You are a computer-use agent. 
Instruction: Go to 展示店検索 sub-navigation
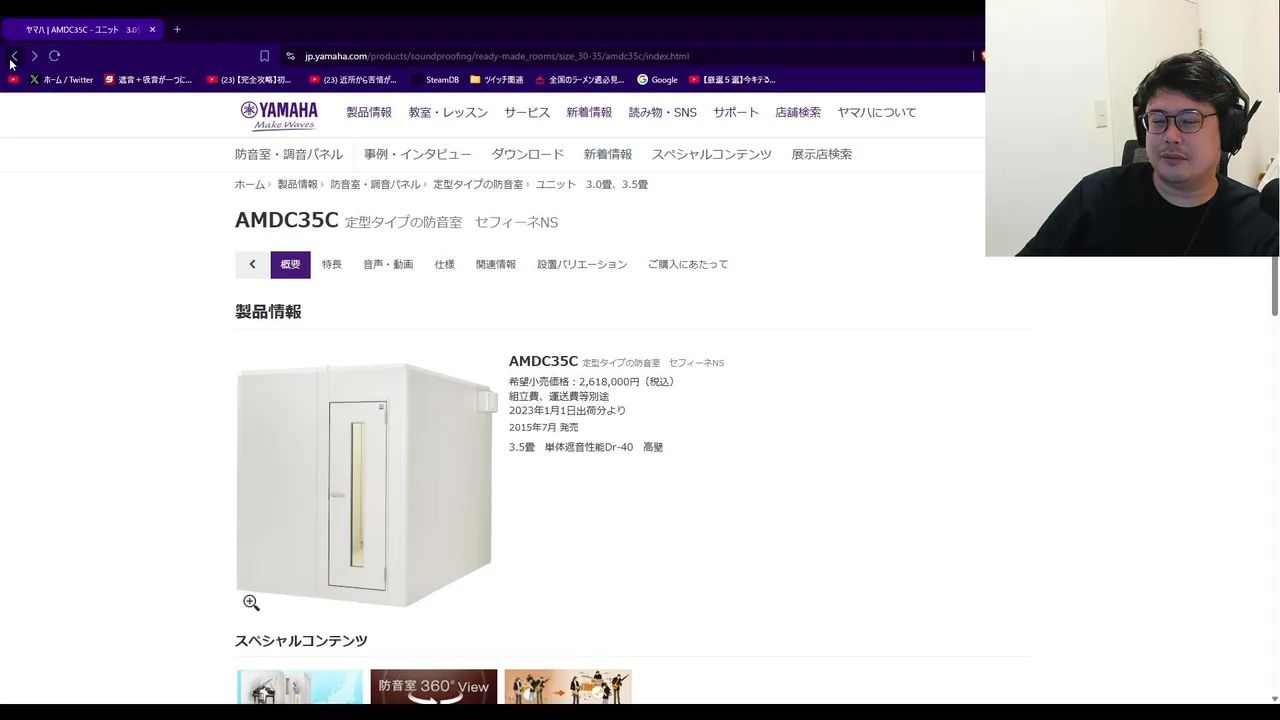(x=822, y=155)
